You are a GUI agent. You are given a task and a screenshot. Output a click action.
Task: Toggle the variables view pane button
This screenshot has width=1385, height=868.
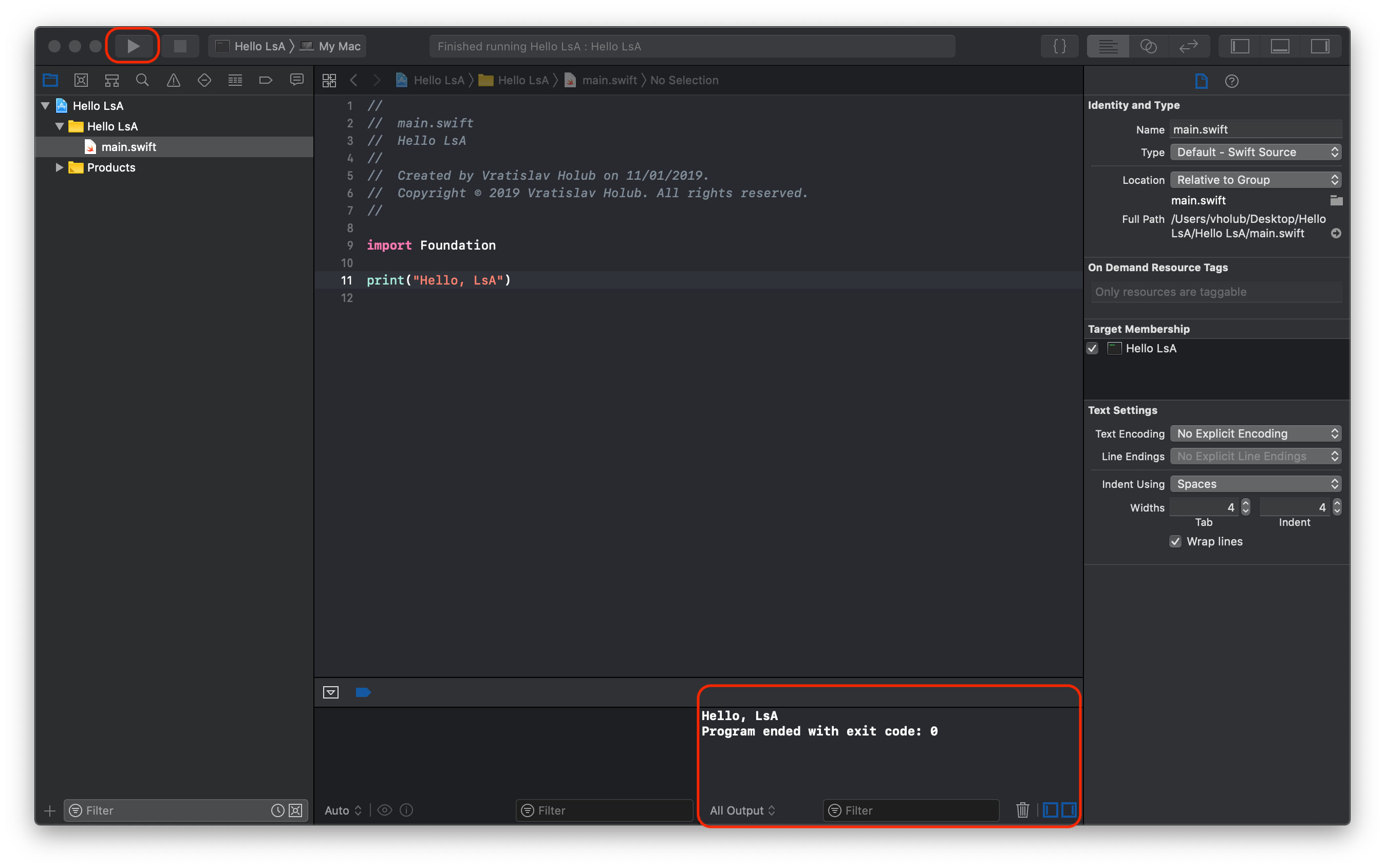point(1050,810)
